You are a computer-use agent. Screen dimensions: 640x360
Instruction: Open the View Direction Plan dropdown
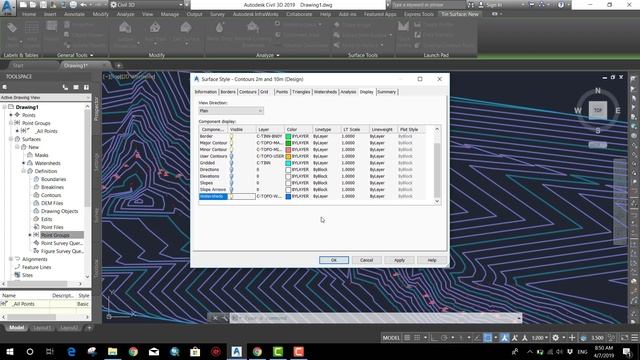(231, 111)
